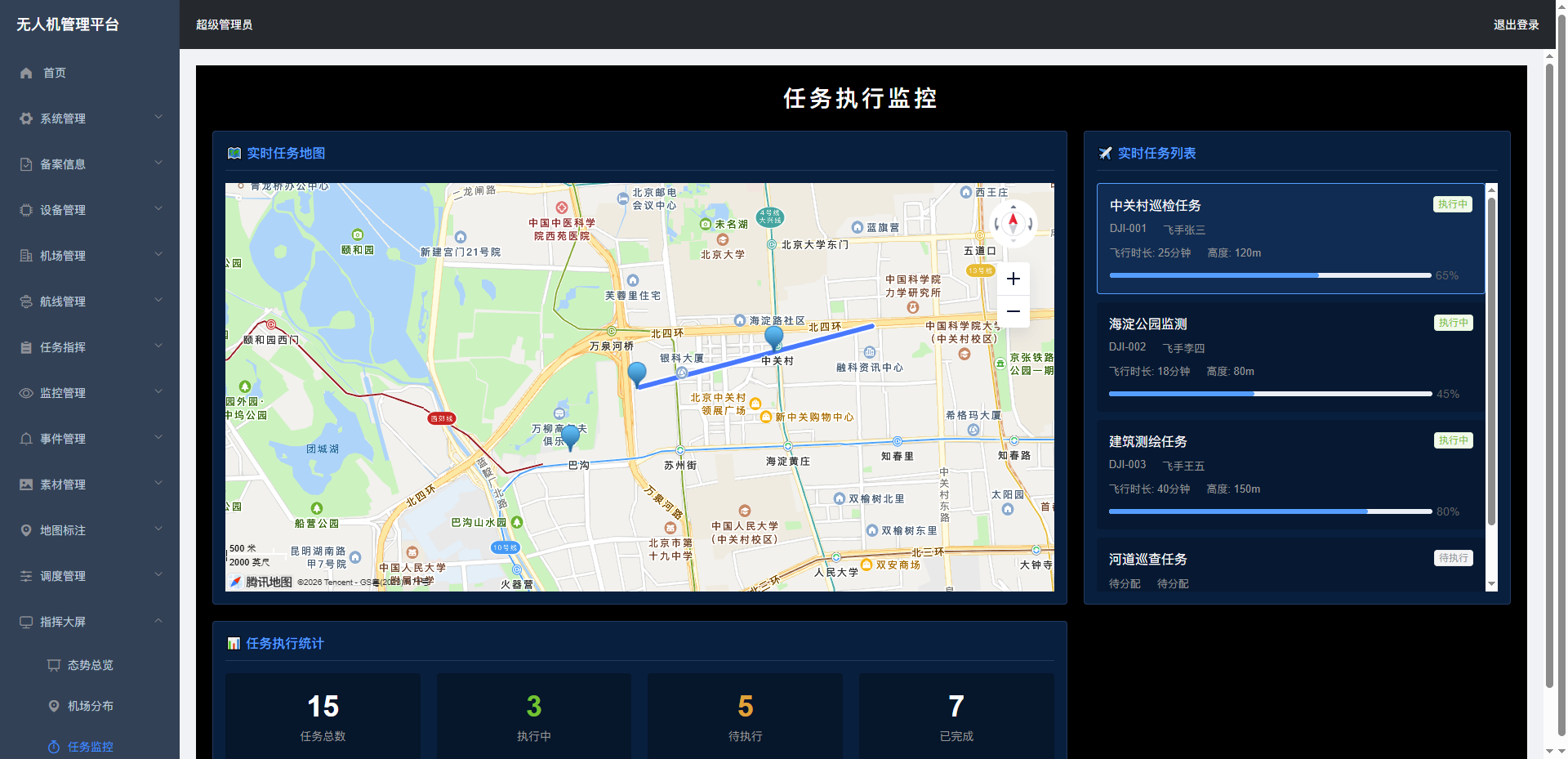Screen dimensions: 1568x759
Task: Click the 监控管理 eye icon
Action: [x=25, y=392]
